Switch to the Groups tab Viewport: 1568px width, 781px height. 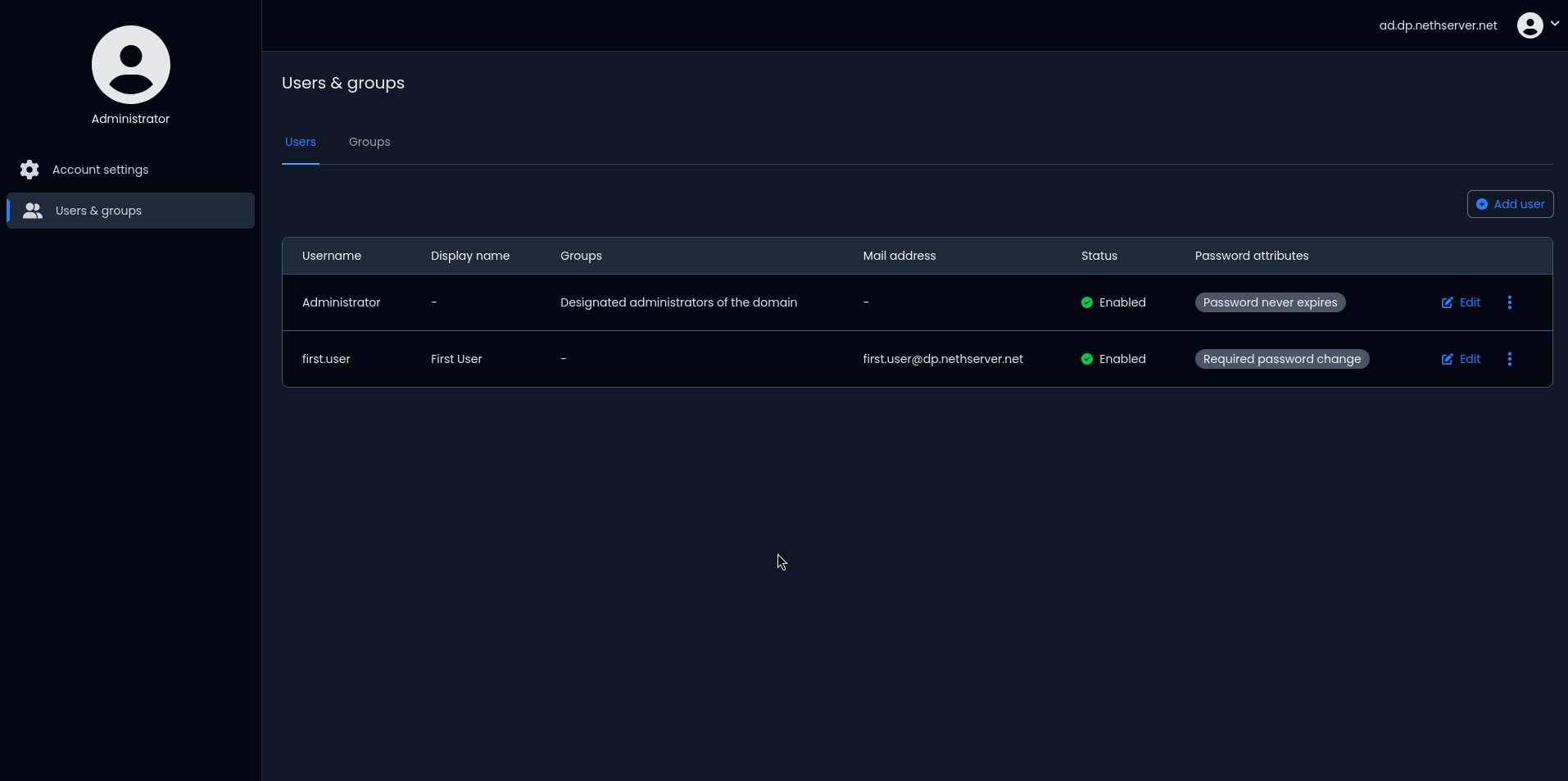click(x=369, y=142)
